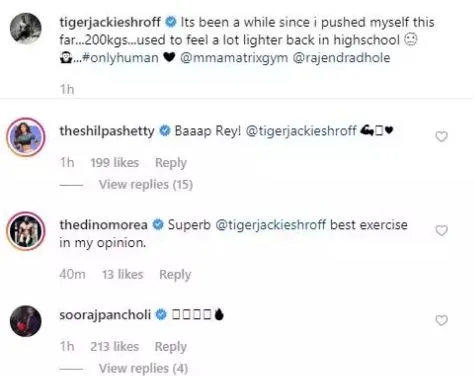
Task: Like thedinomorea's comment with heart icon
Action: pyautogui.click(x=441, y=230)
